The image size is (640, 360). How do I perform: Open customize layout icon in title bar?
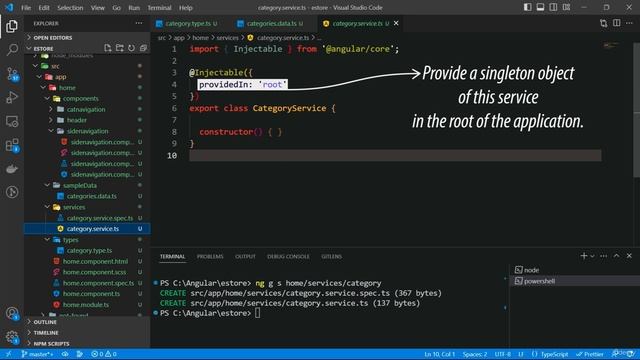coord(566,7)
